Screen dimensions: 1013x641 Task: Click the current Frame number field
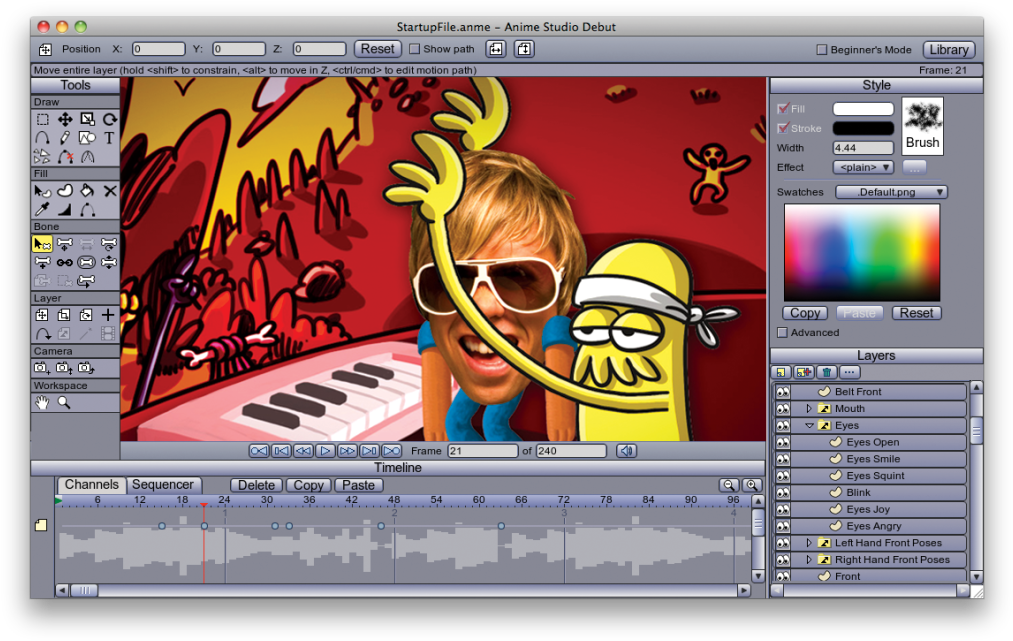pyautogui.click(x=483, y=451)
